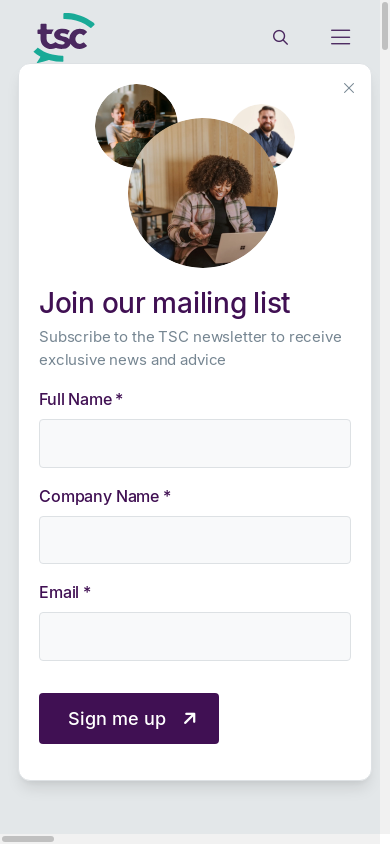The image size is (390, 844).
Task: Click the horizontal scrollbar thumb at bottom
Action: 27,839
